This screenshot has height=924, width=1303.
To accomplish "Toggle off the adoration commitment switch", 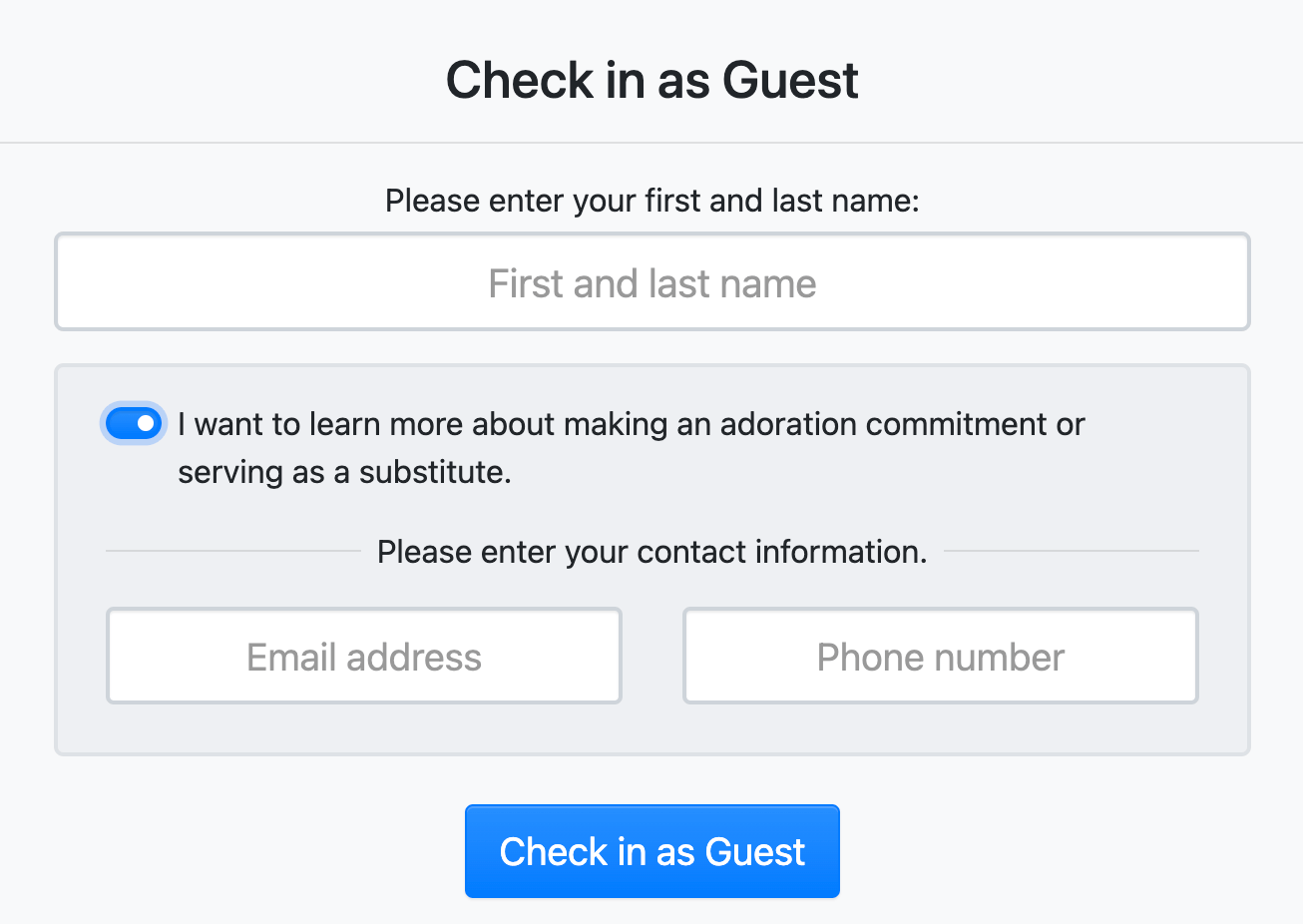I will [x=134, y=424].
